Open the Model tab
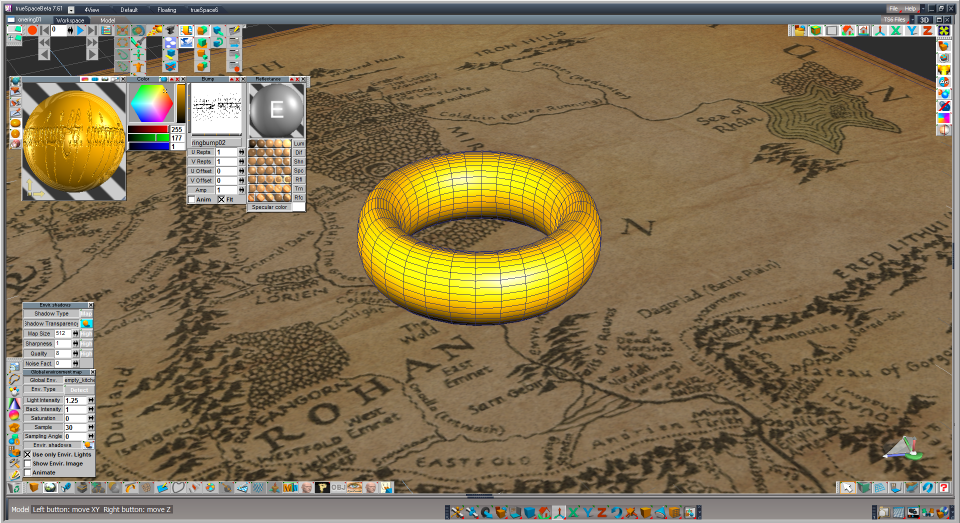The width and height of the screenshot is (960, 523). tap(108, 20)
